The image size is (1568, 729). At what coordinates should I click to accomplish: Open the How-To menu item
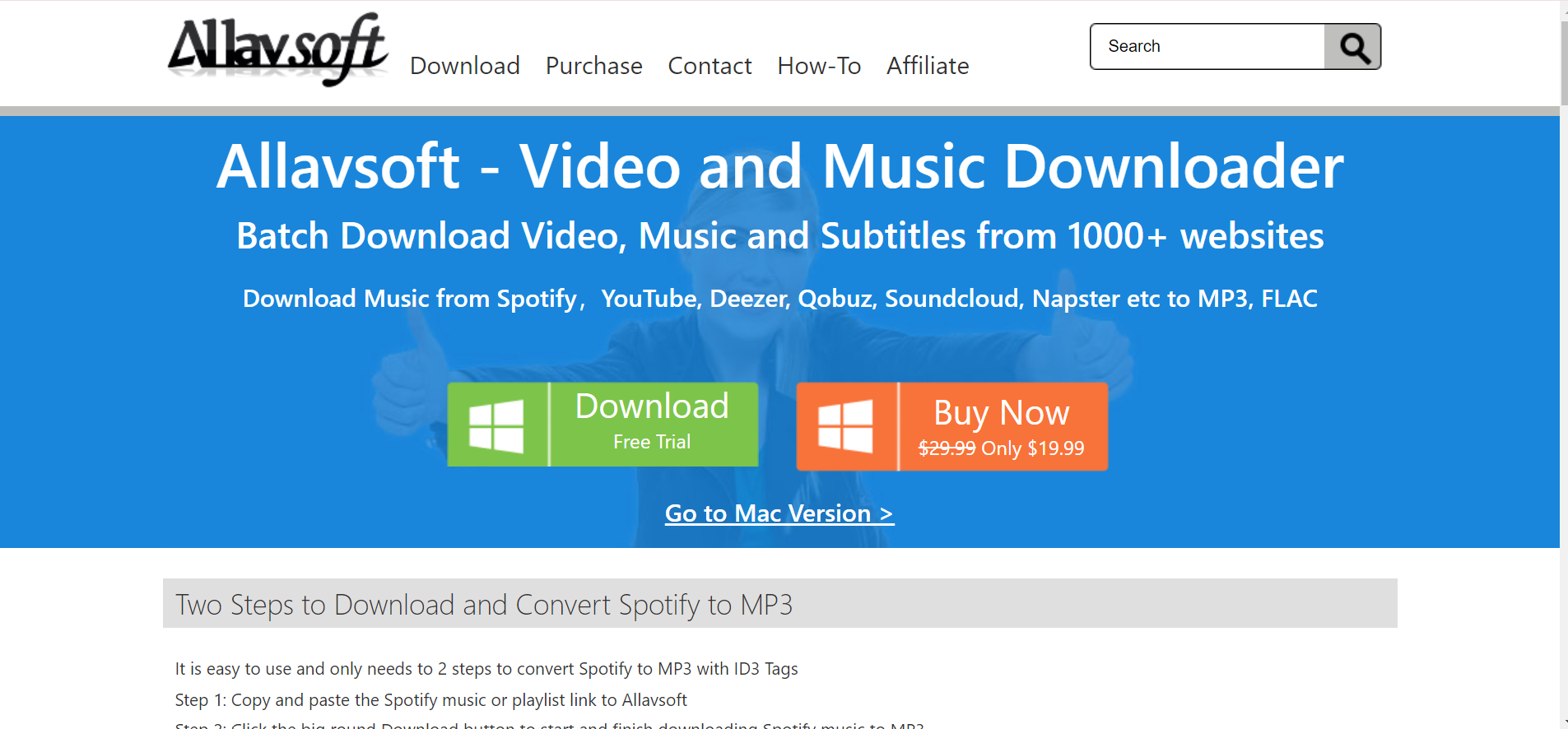pyautogui.click(x=819, y=66)
